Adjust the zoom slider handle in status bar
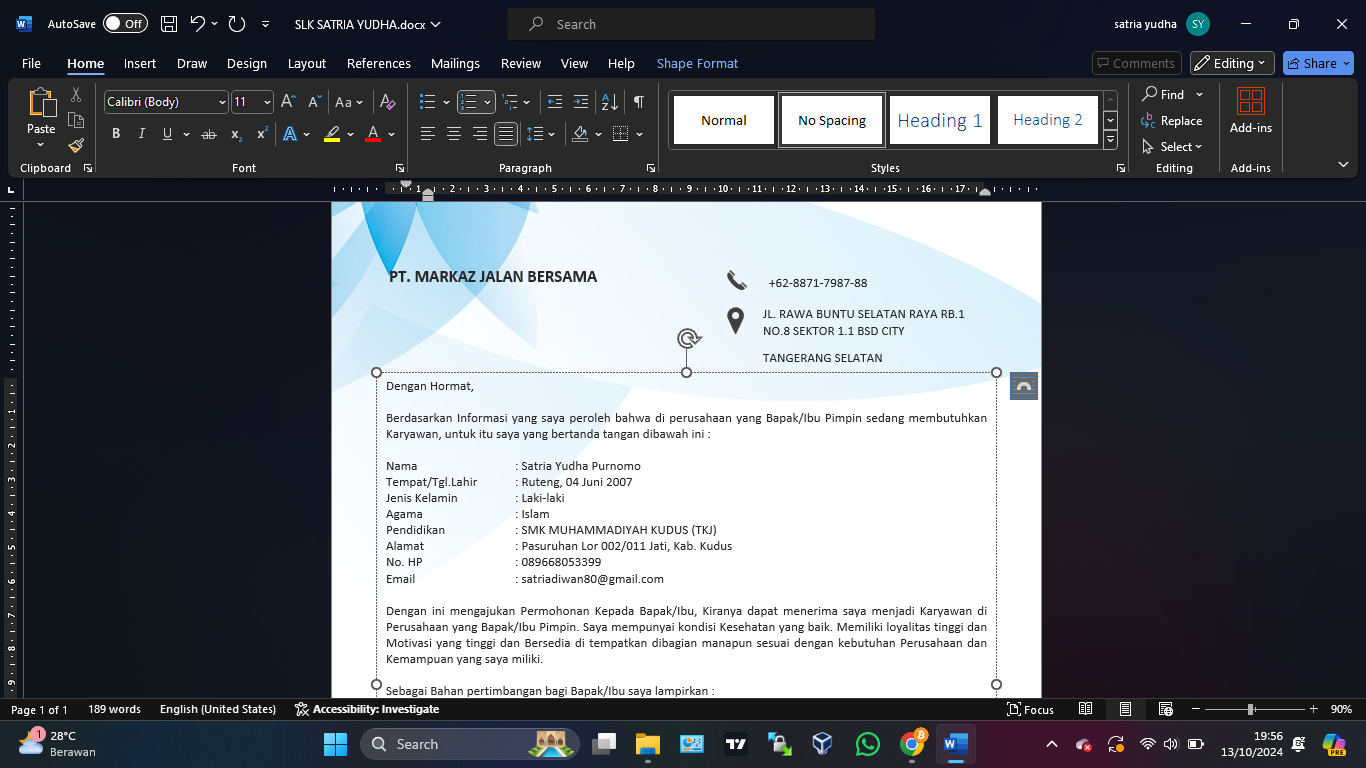The width and height of the screenshot is (1366, 768). pos(1250,709)
